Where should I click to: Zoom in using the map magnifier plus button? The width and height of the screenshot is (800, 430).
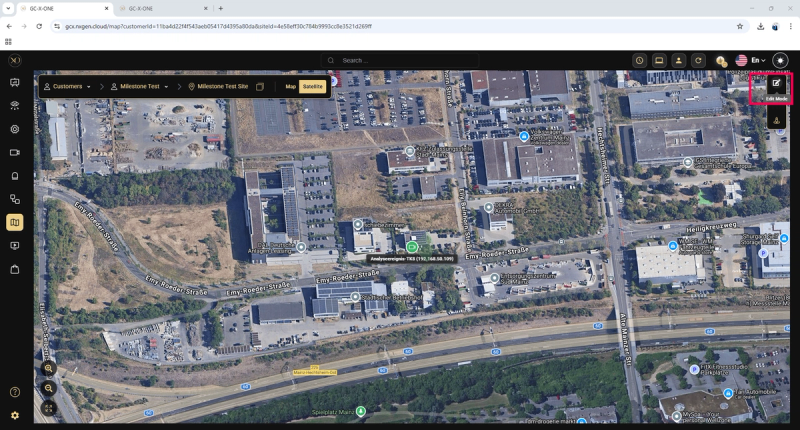click(x=48, y=368)
